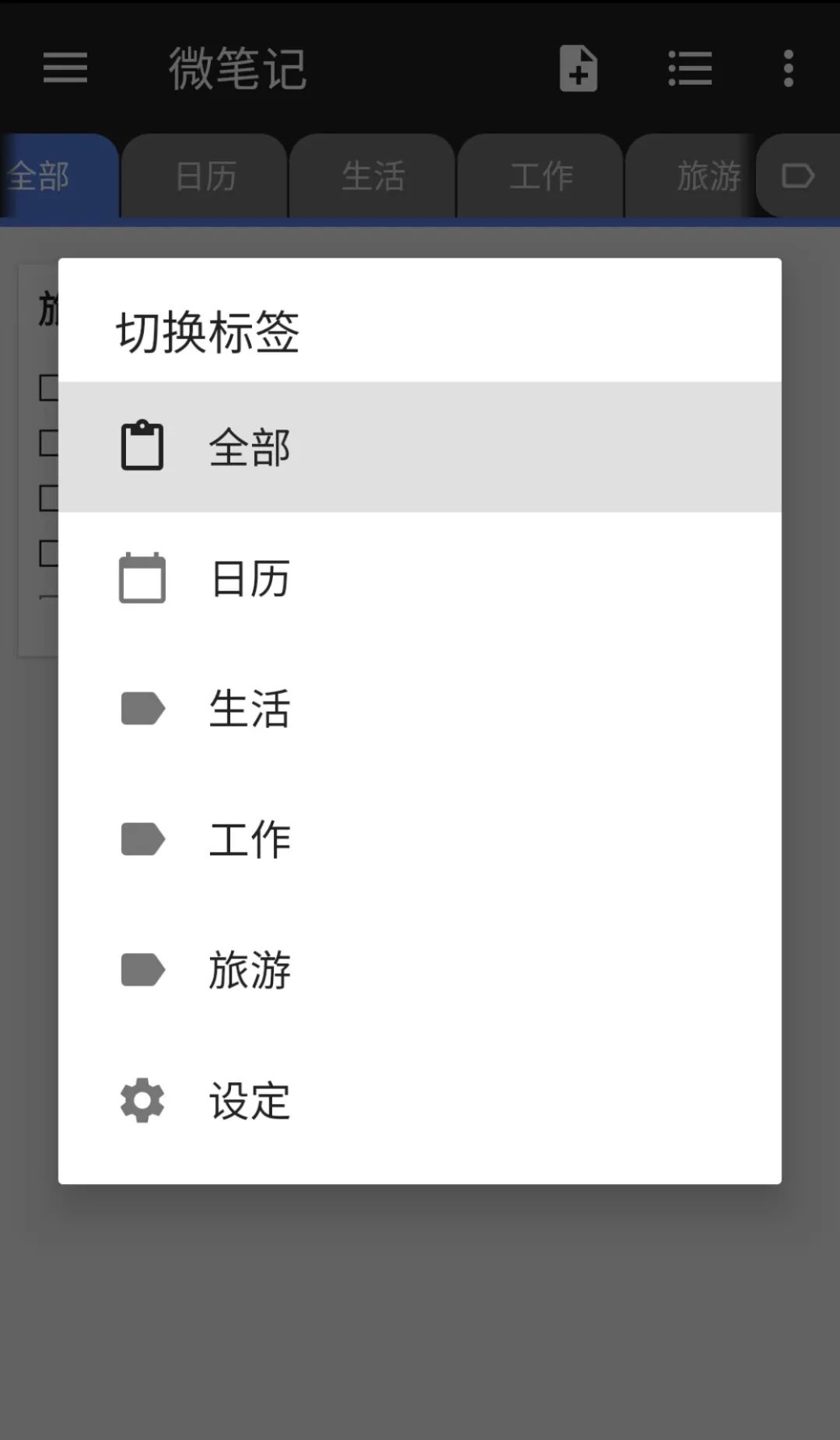This screenshot has height=1440, width=840.
Task: Open the list view icon
Action: [x=690, y=68]
